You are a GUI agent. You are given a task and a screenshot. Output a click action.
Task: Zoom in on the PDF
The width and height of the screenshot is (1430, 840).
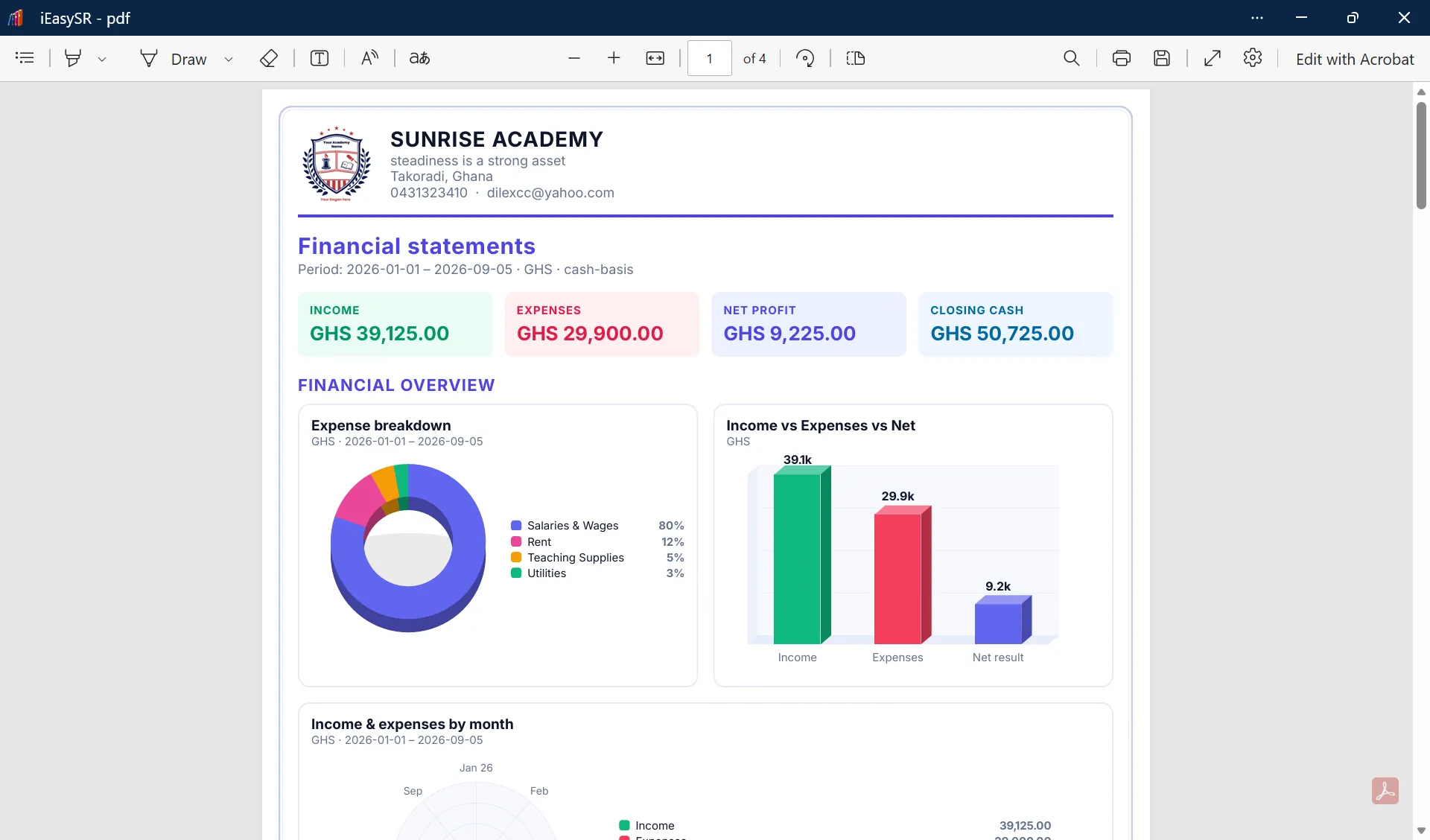tap(614, 58)
